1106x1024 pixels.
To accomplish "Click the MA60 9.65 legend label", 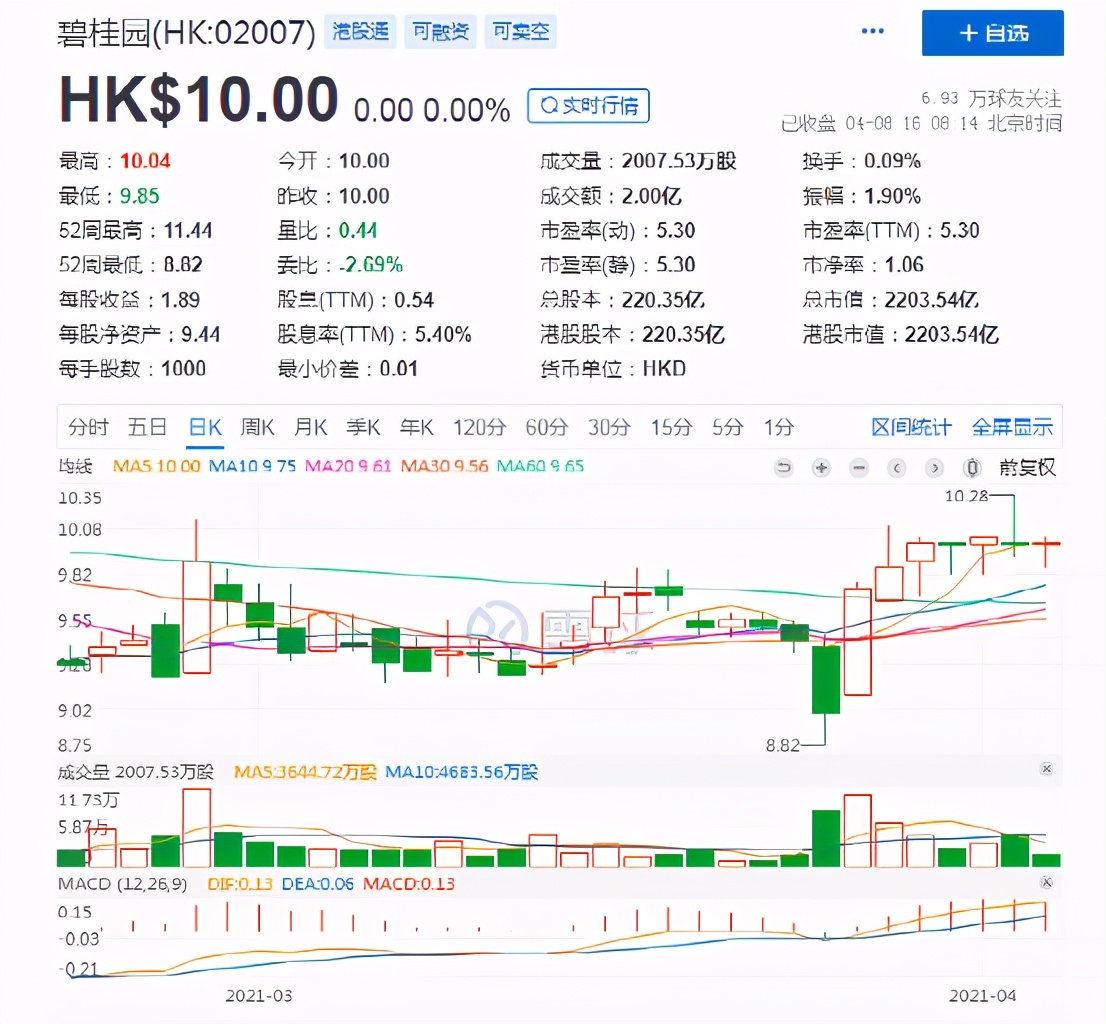I will point(540,466).
